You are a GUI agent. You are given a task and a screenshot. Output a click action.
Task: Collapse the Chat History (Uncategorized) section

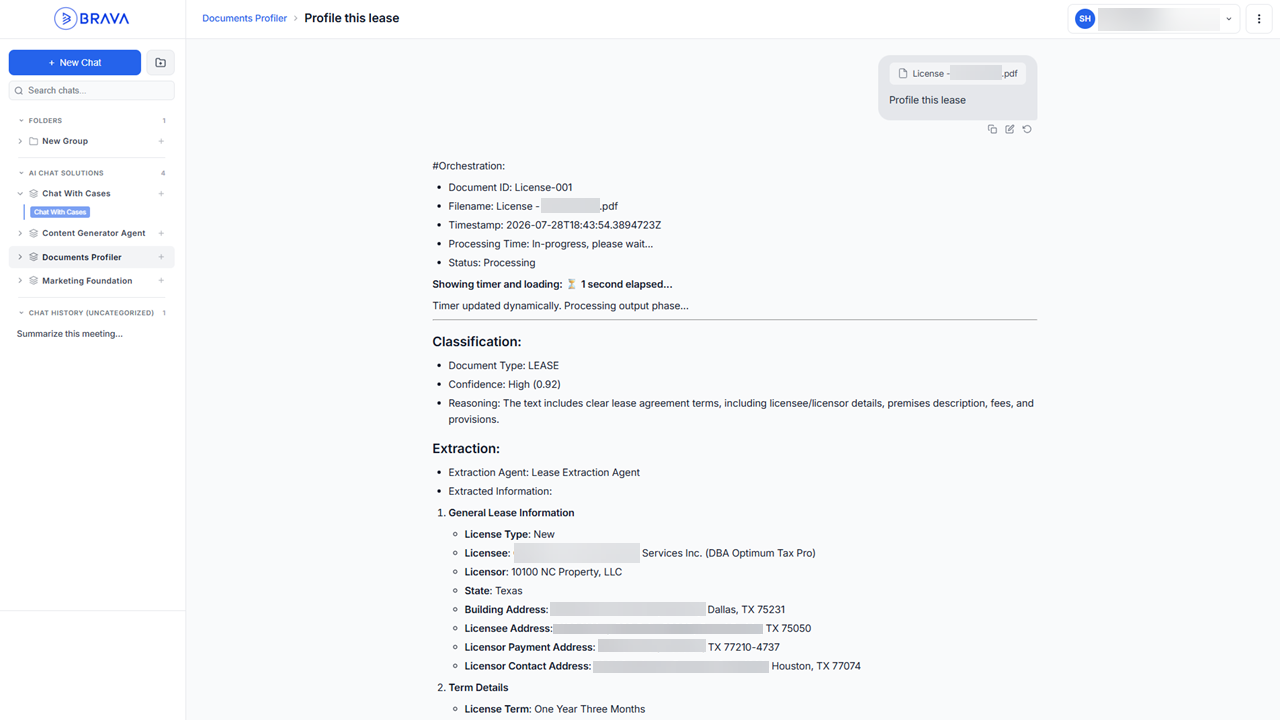[21, 313]
